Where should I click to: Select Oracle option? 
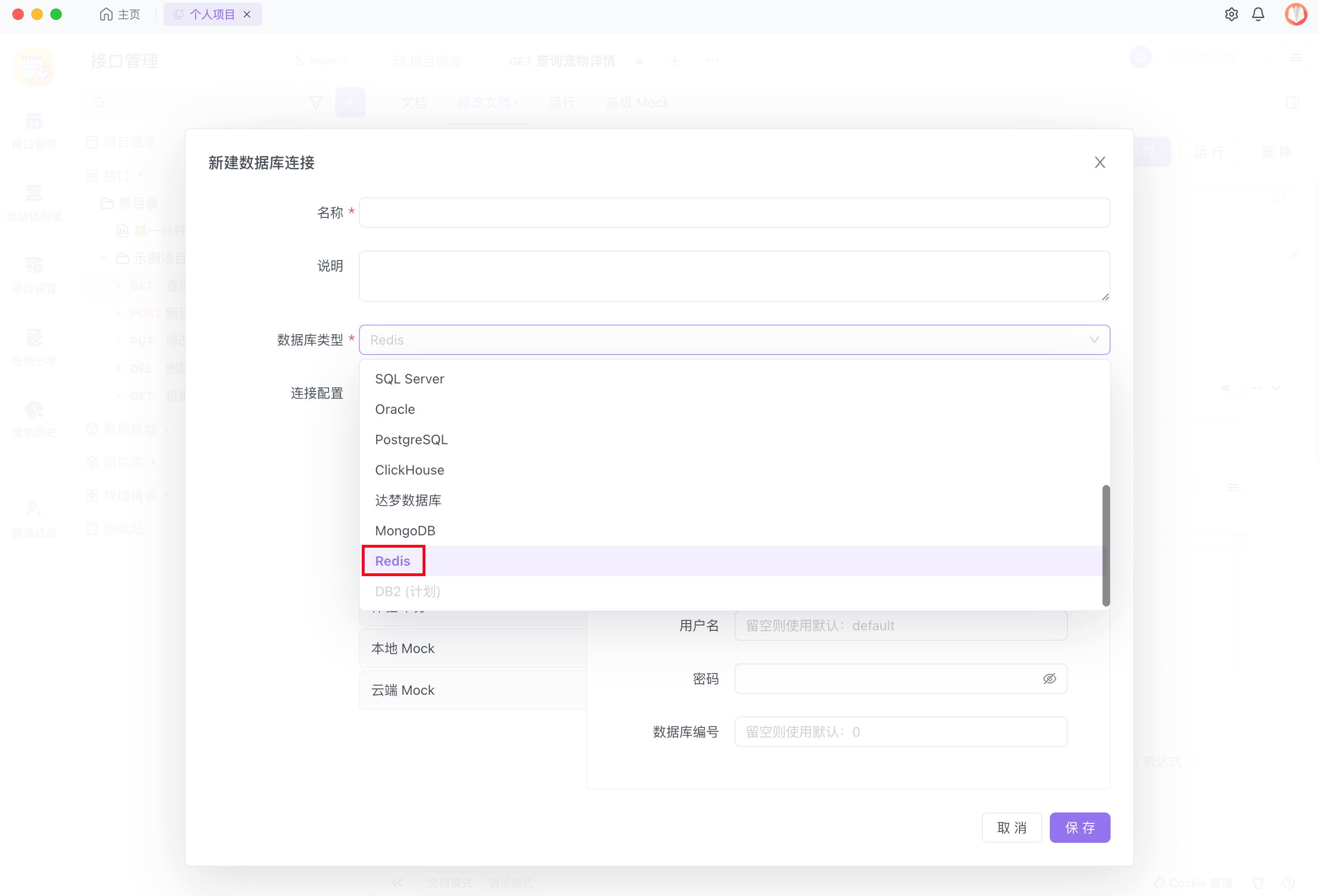(x=395, y=409)
